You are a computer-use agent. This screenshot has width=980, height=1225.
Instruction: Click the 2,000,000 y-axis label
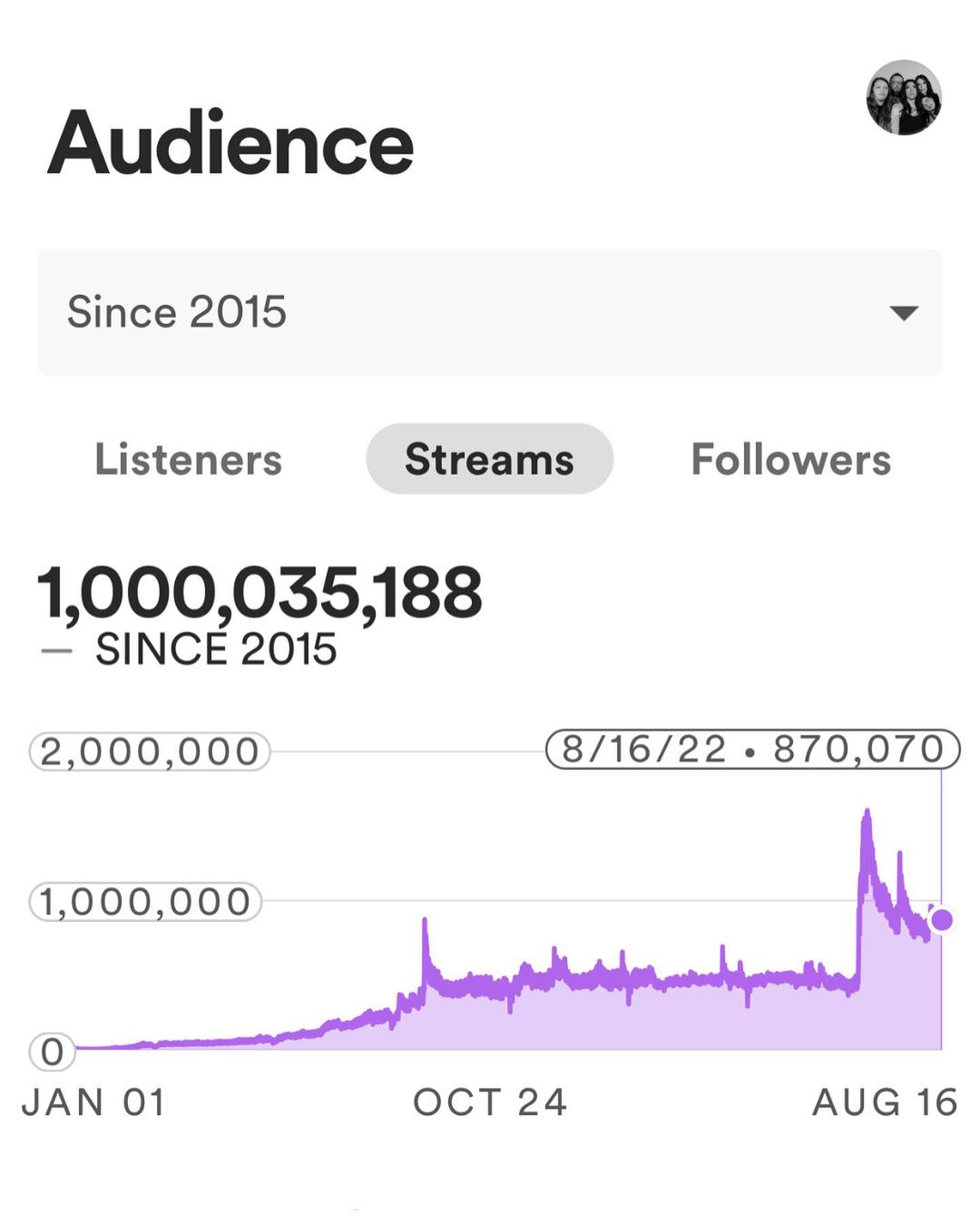[150, 751]
